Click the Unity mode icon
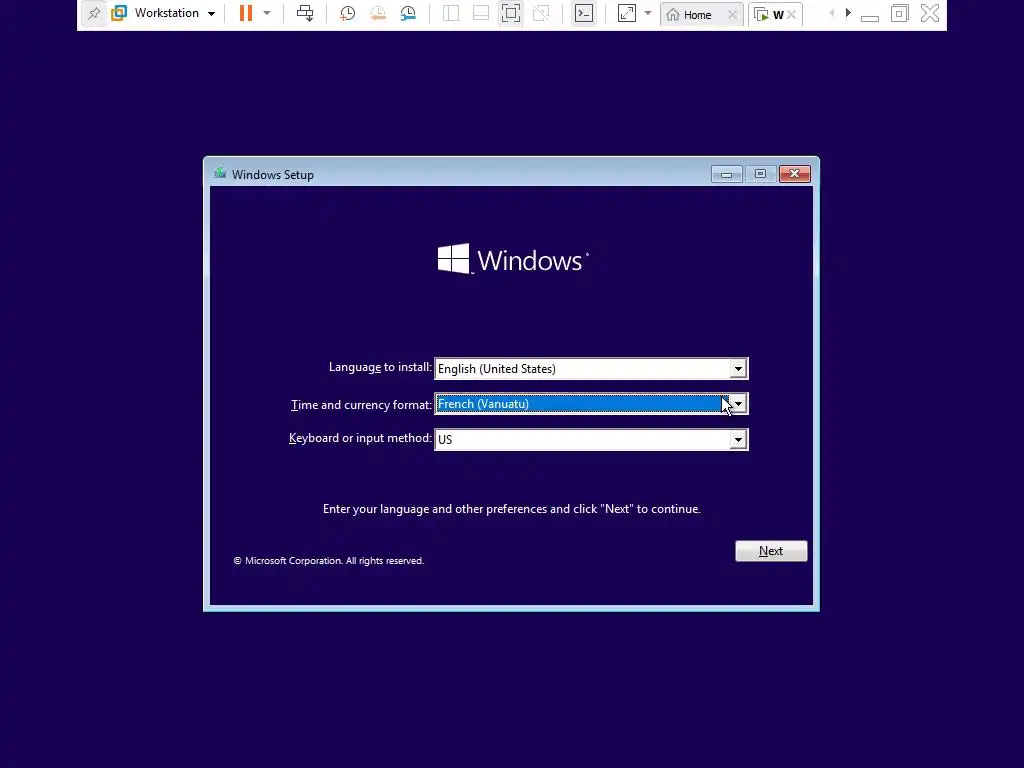The height and width of the screenshot is (768, 1024). point(541,13)
